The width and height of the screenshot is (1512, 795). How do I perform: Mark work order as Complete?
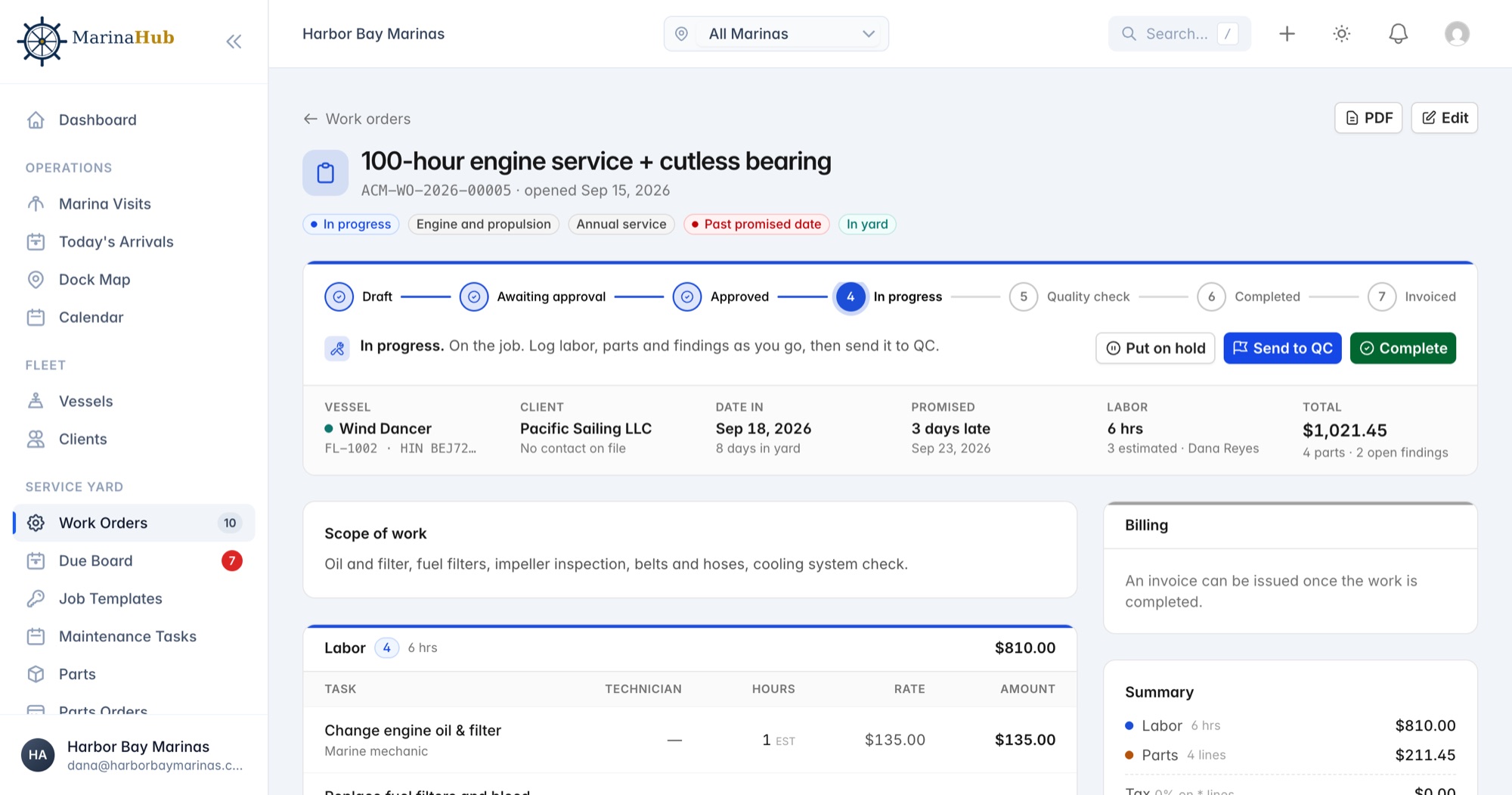[x=1402, y=348]
